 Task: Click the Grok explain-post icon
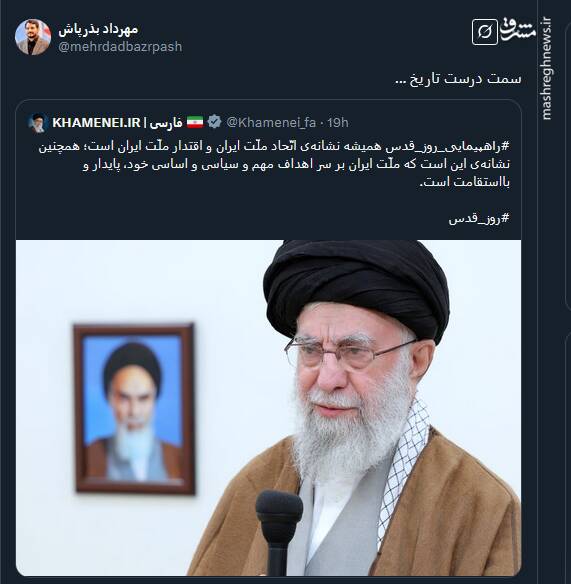pyautogui.click(x=485, y=32)
